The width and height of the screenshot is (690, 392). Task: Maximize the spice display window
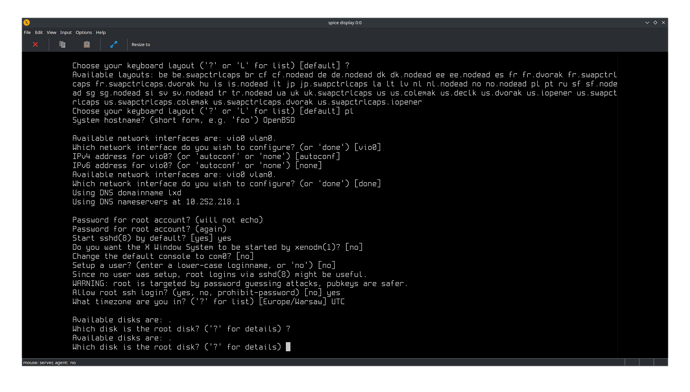655,22
